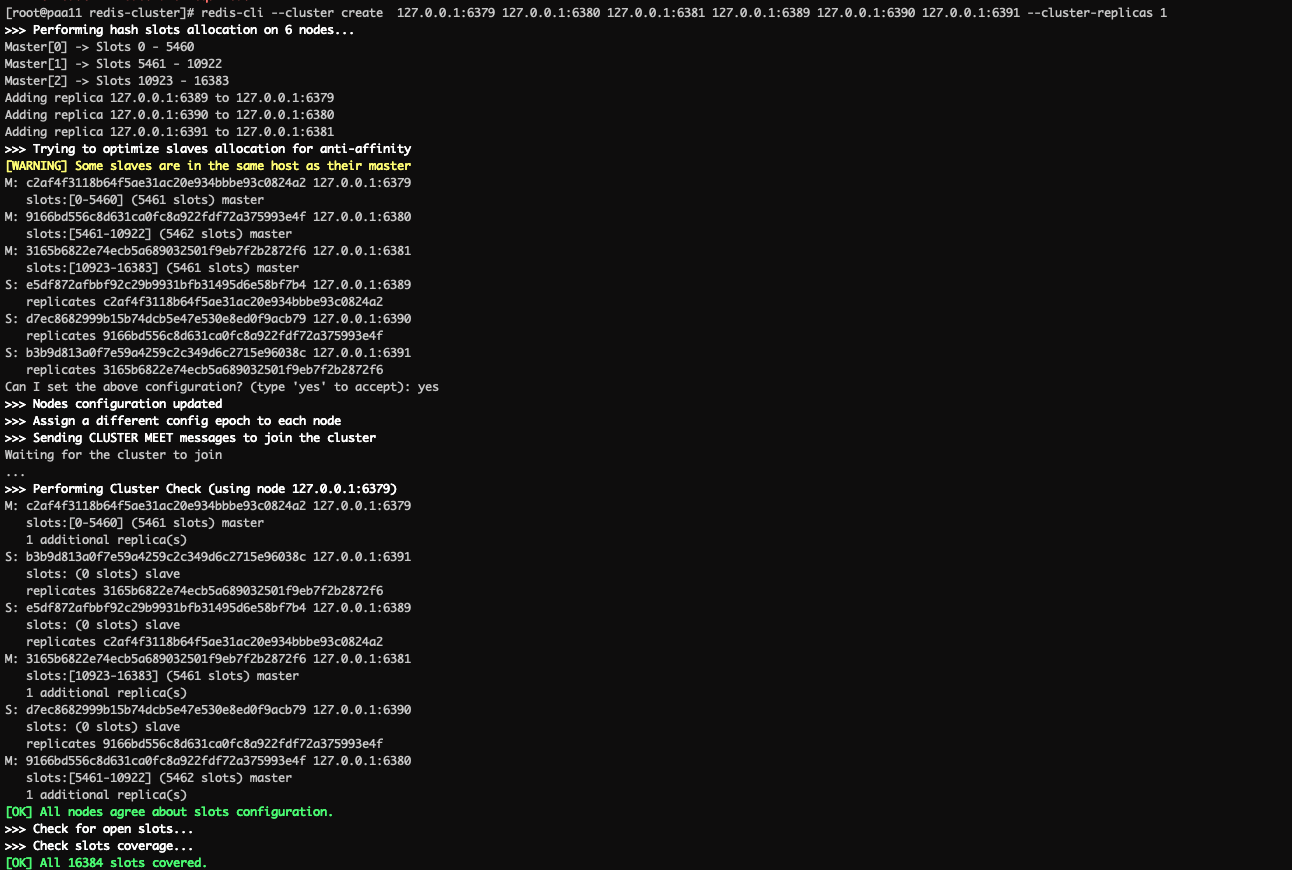
Task: Click '>>> Check for open slots...'
Action: pos(99,829)
